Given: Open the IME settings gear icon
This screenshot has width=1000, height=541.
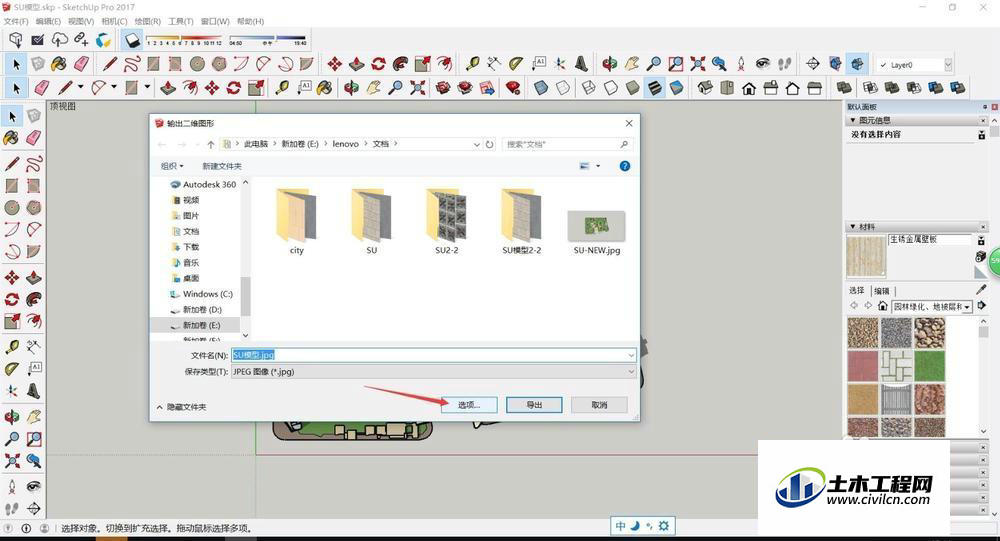Looking at the screenshot, I should 664,526.
